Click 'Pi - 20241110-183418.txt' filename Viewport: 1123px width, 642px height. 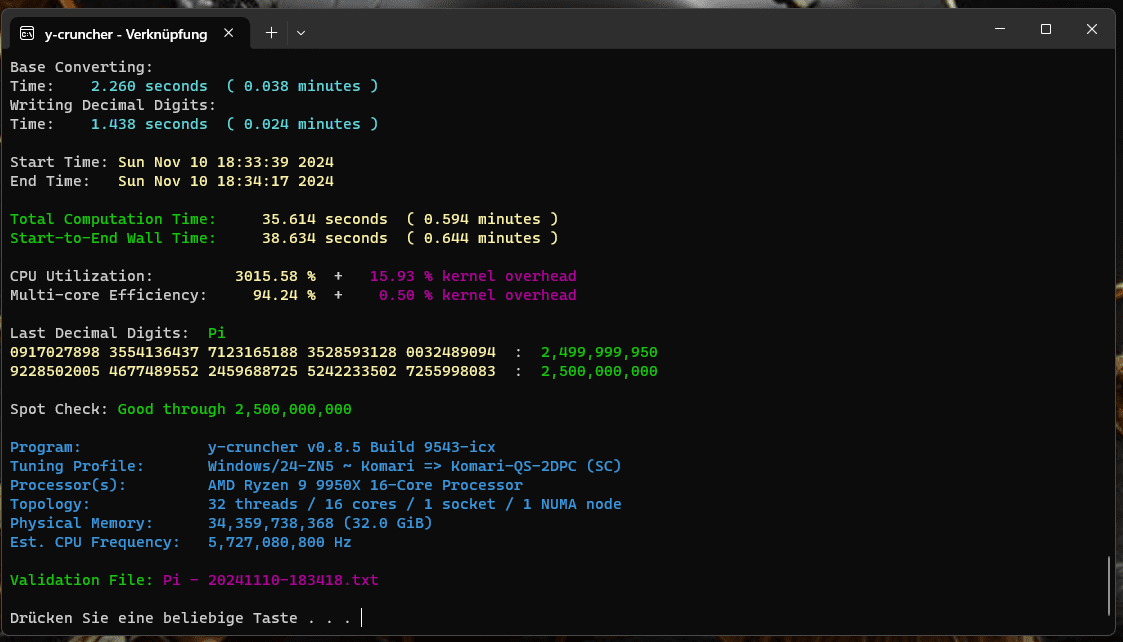(271, 580)
